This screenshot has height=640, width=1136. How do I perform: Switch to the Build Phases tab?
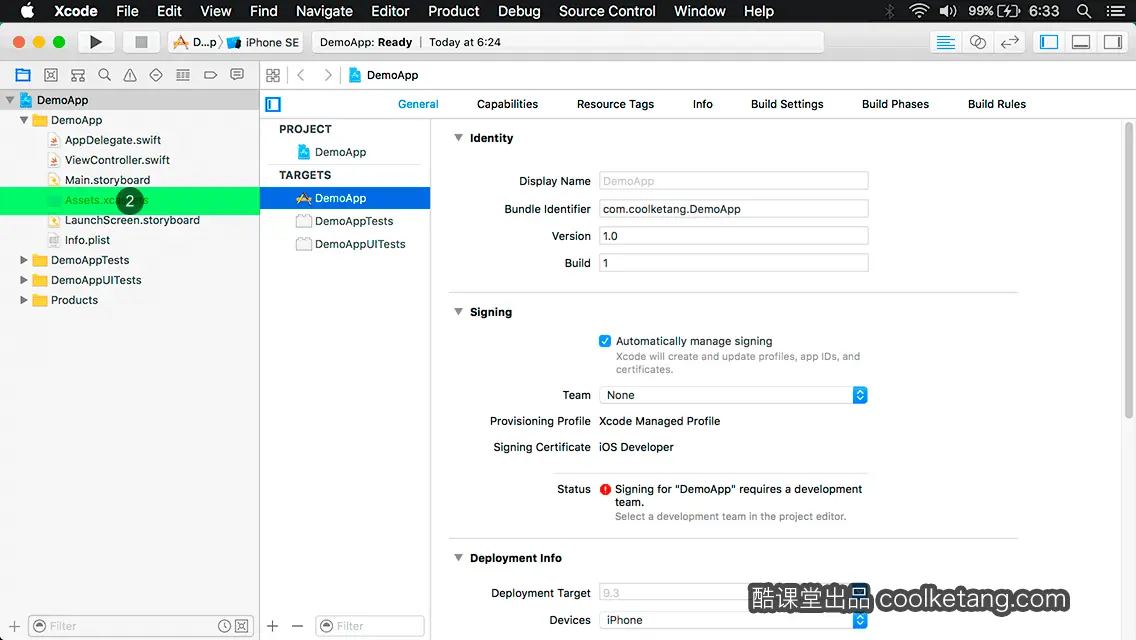895,104
